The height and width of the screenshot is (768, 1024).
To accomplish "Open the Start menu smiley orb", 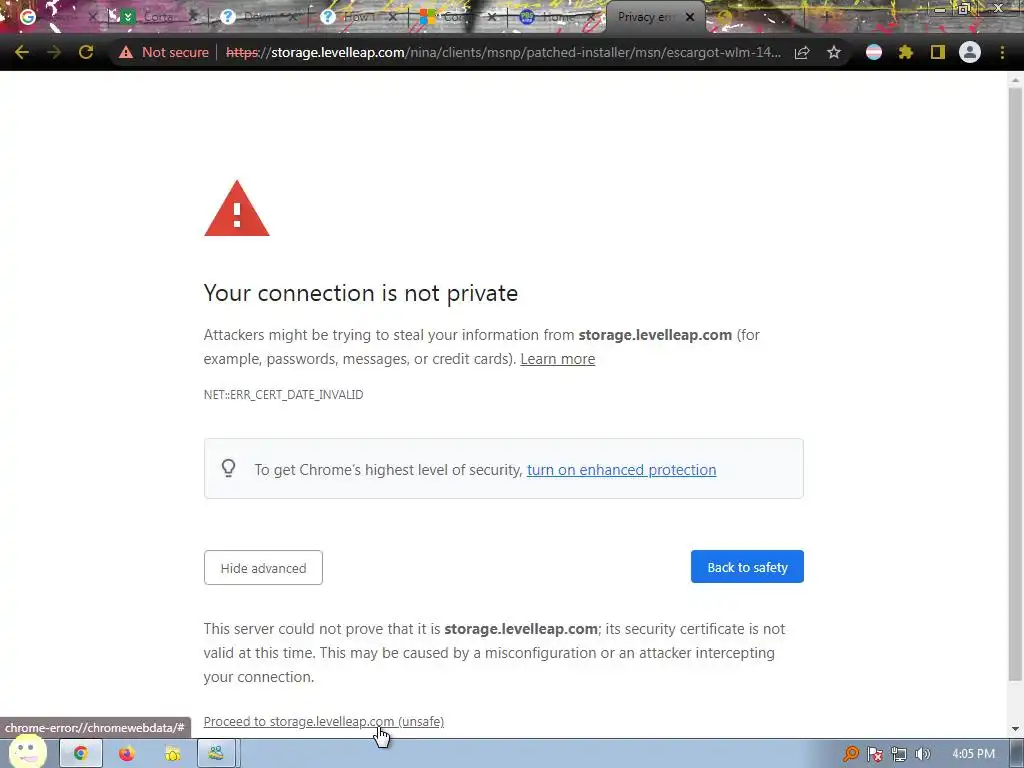I will 27,752.
